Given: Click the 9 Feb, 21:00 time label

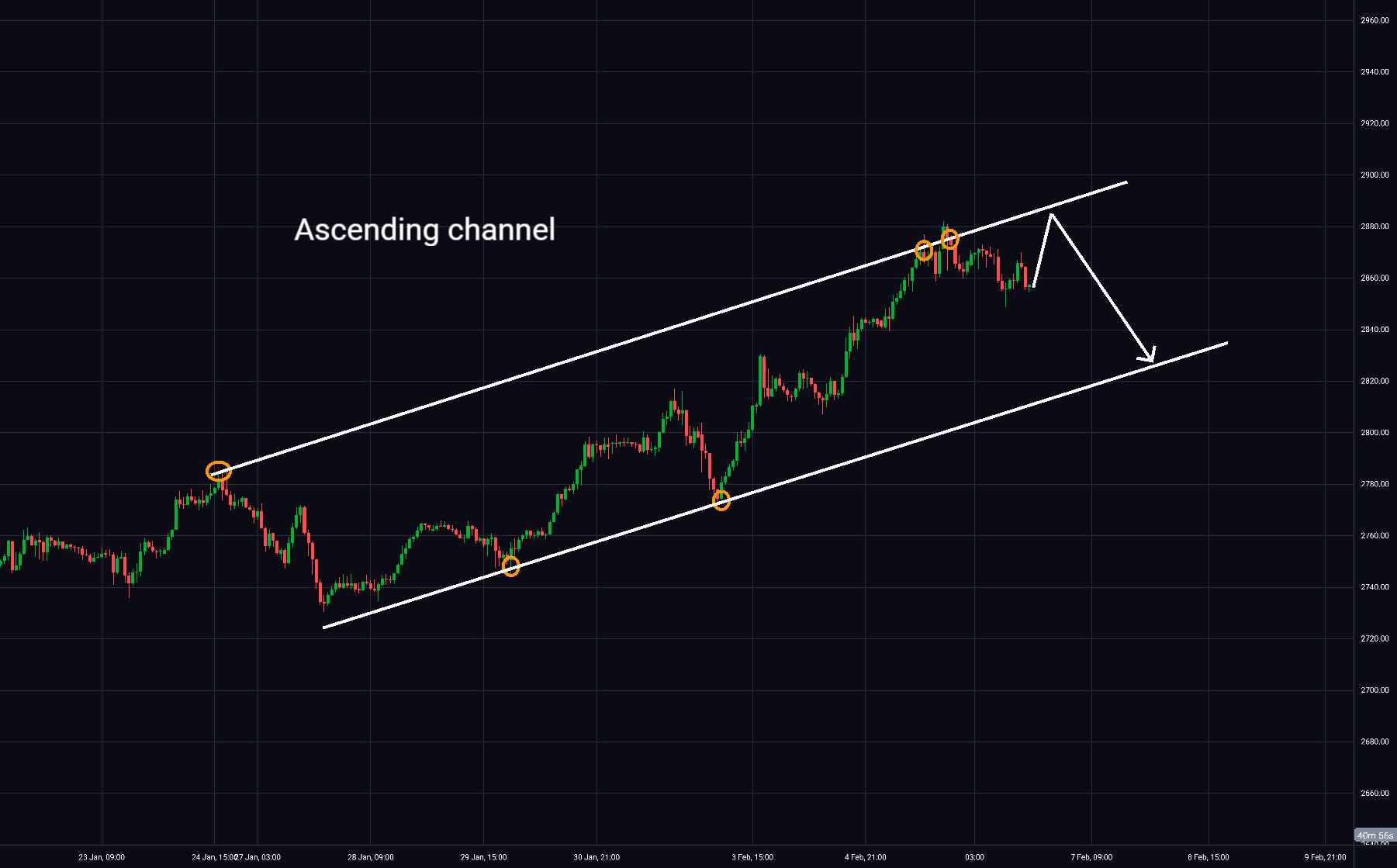Looking at the screenshot, I should pos(1325,857).
